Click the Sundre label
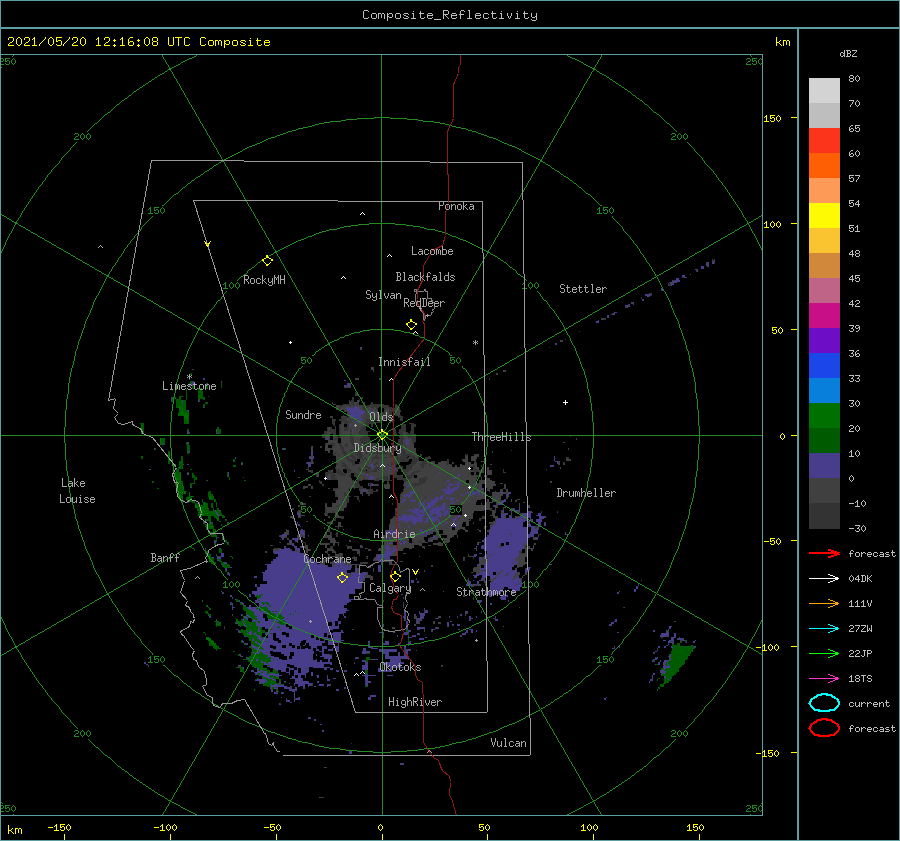This screenshot has width=900, height=841. [x=303, y=414]
